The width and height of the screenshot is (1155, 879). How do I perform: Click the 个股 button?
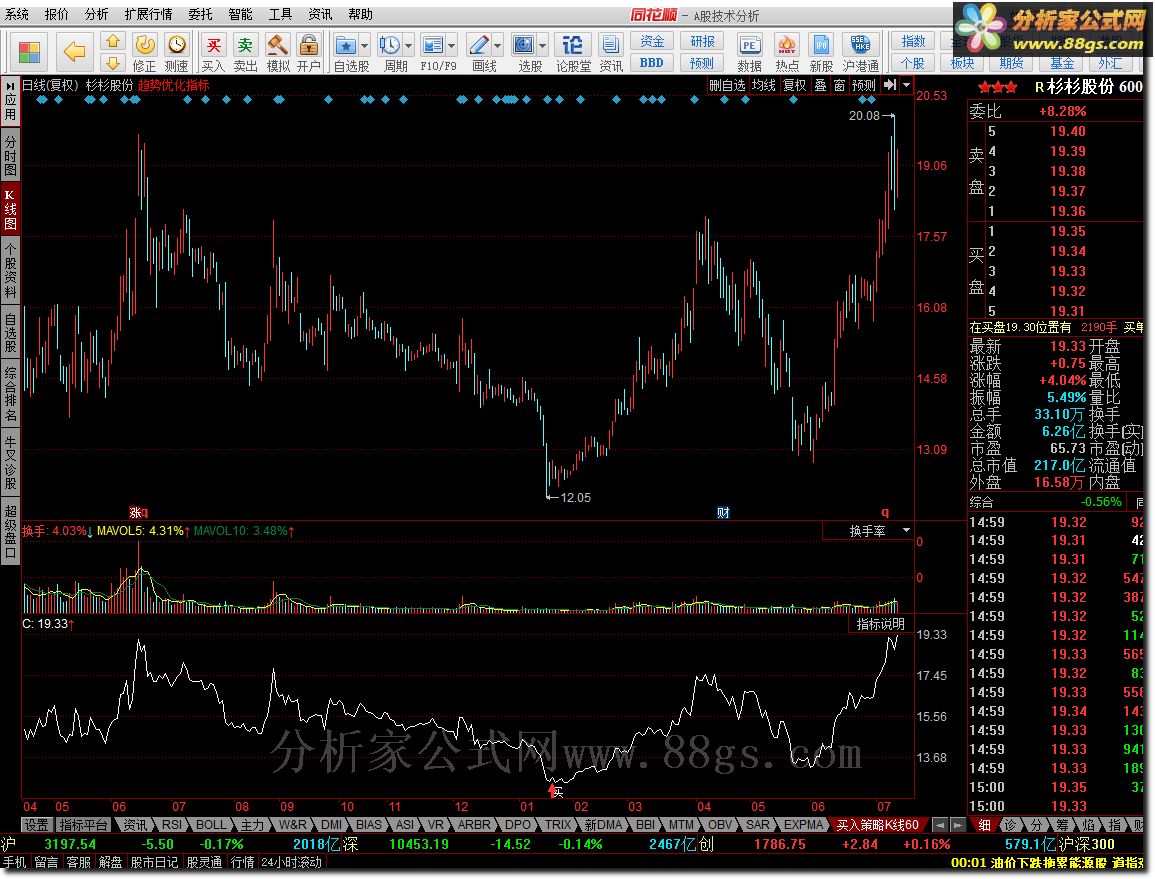pyautogui.click(x=913, y=63)
